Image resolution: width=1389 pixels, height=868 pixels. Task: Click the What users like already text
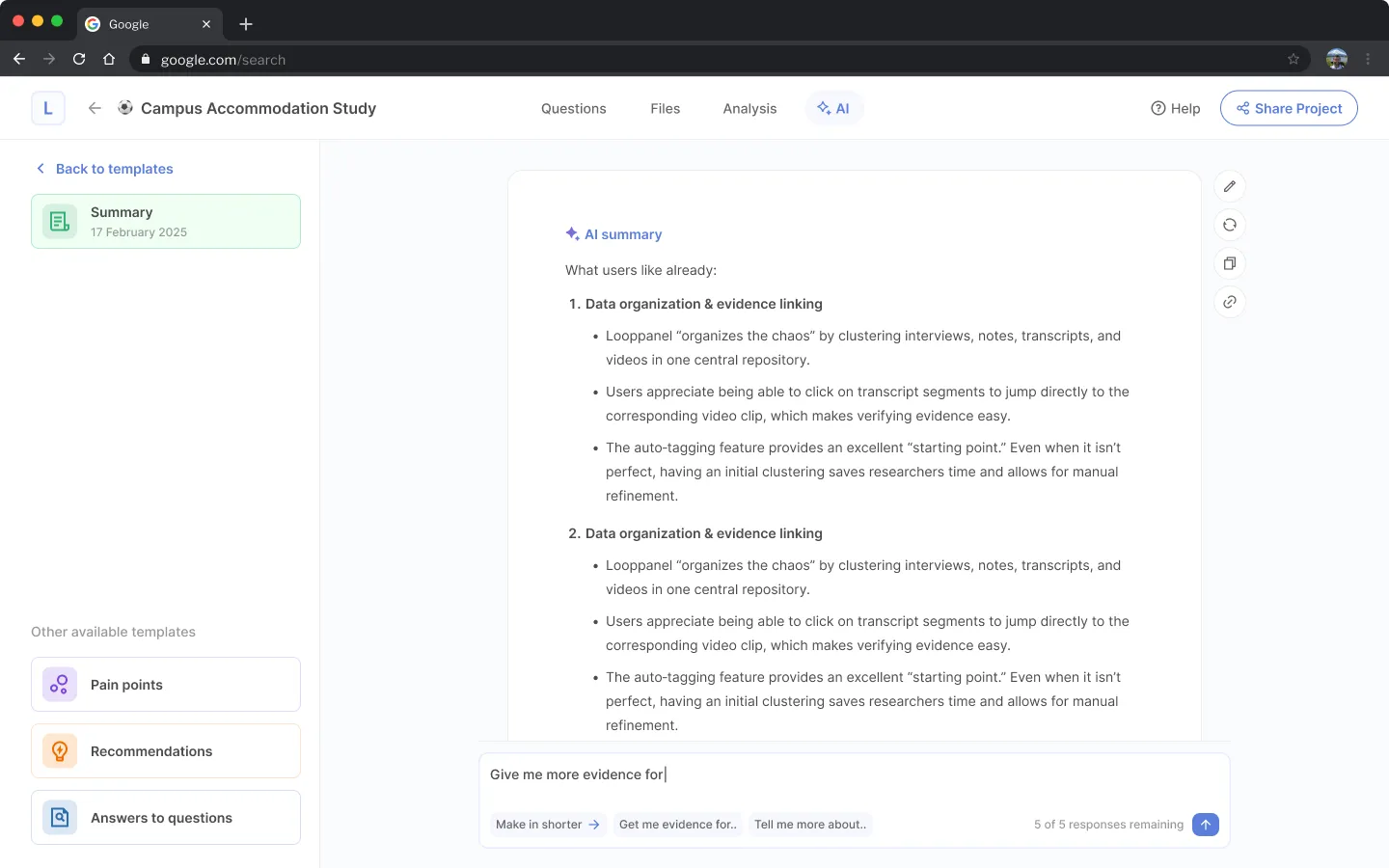641,270
